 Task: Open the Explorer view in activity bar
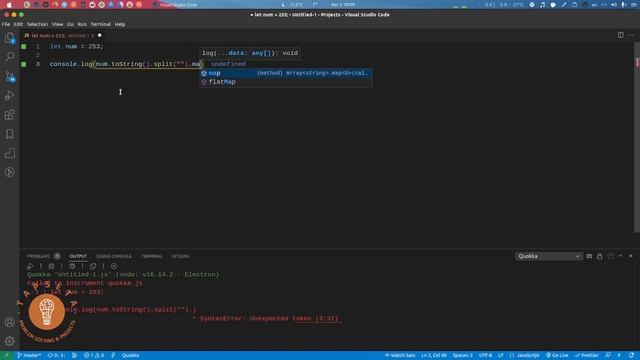tap(9, 38)
